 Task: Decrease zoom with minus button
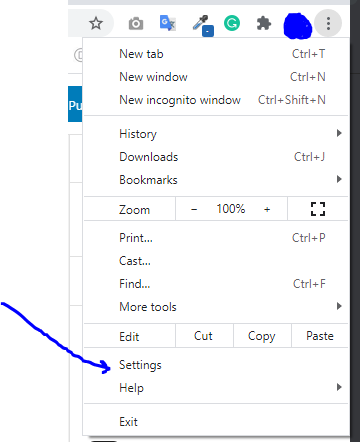[x=194, y=209]
